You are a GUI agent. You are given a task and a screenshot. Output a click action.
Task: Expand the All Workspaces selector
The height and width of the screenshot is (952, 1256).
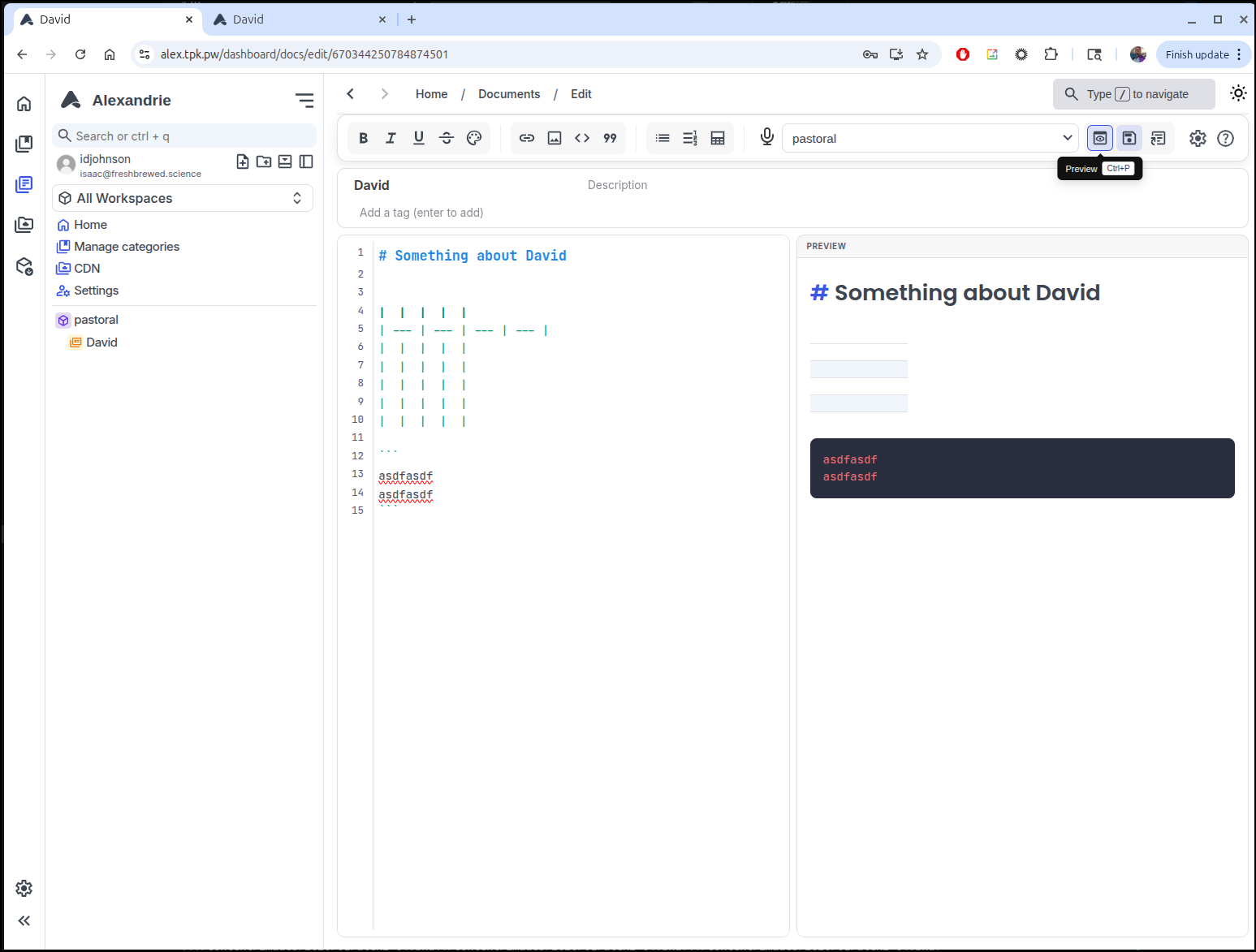[183, 198]
